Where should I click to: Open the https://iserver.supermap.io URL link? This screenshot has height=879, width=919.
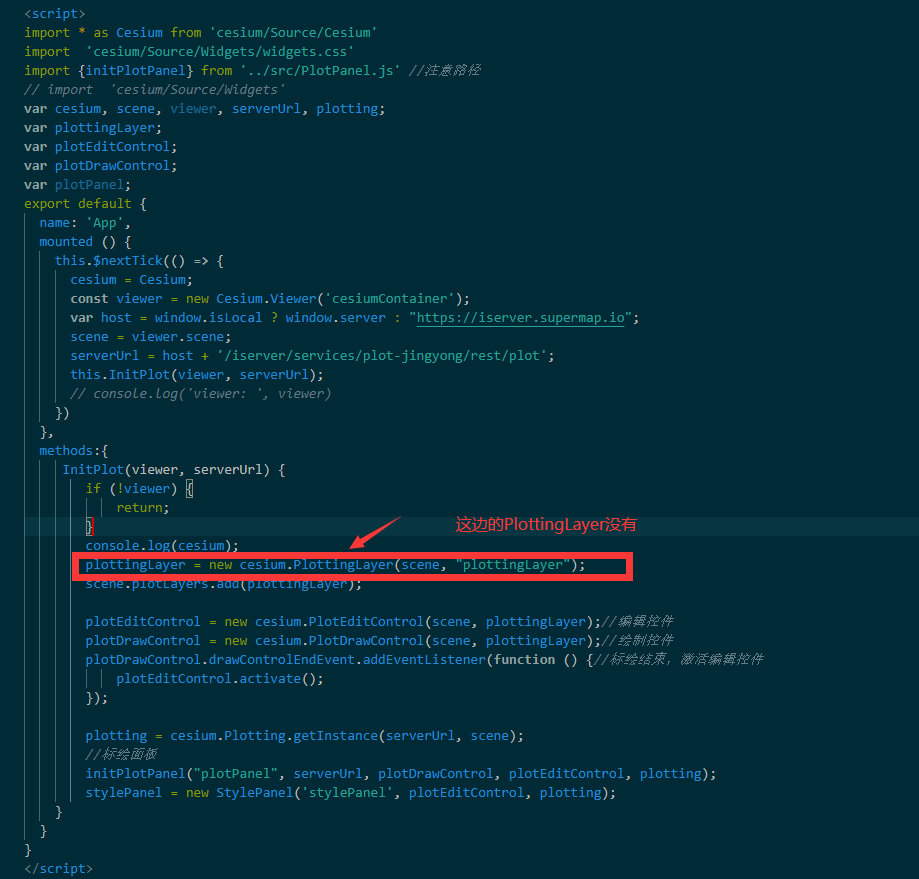(x=520, y=318)
